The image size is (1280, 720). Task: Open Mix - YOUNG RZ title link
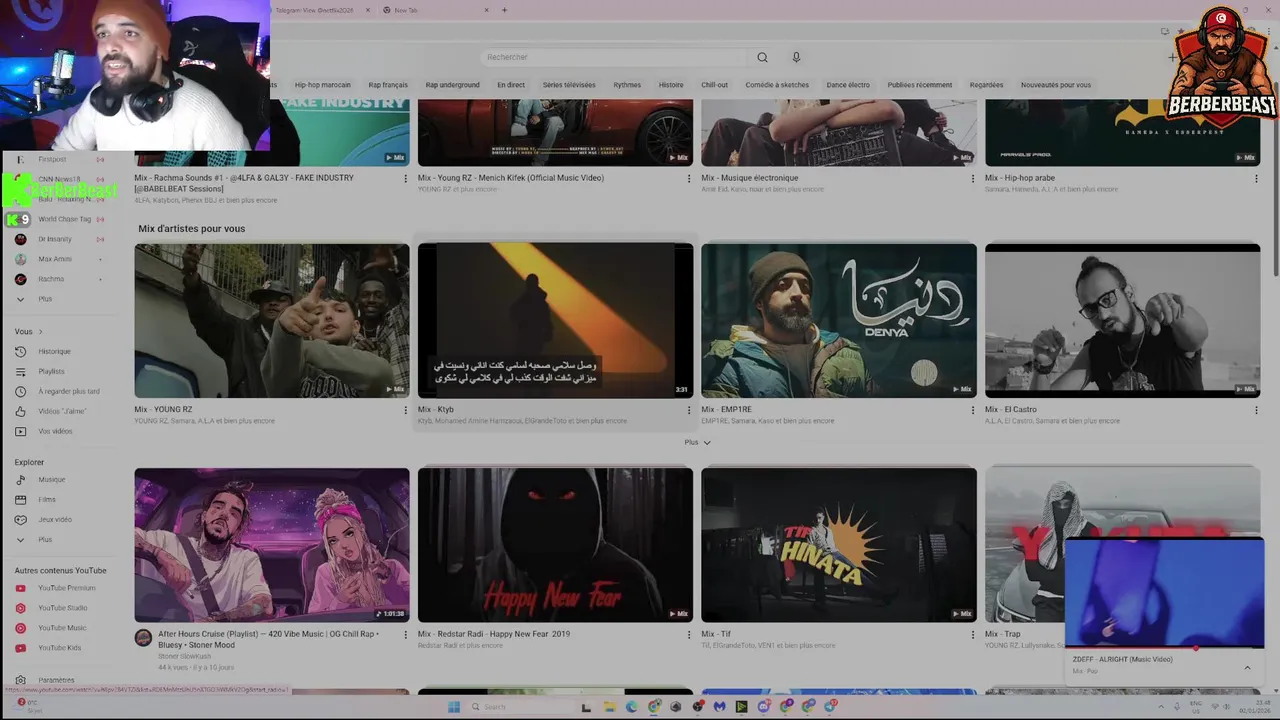163,410
